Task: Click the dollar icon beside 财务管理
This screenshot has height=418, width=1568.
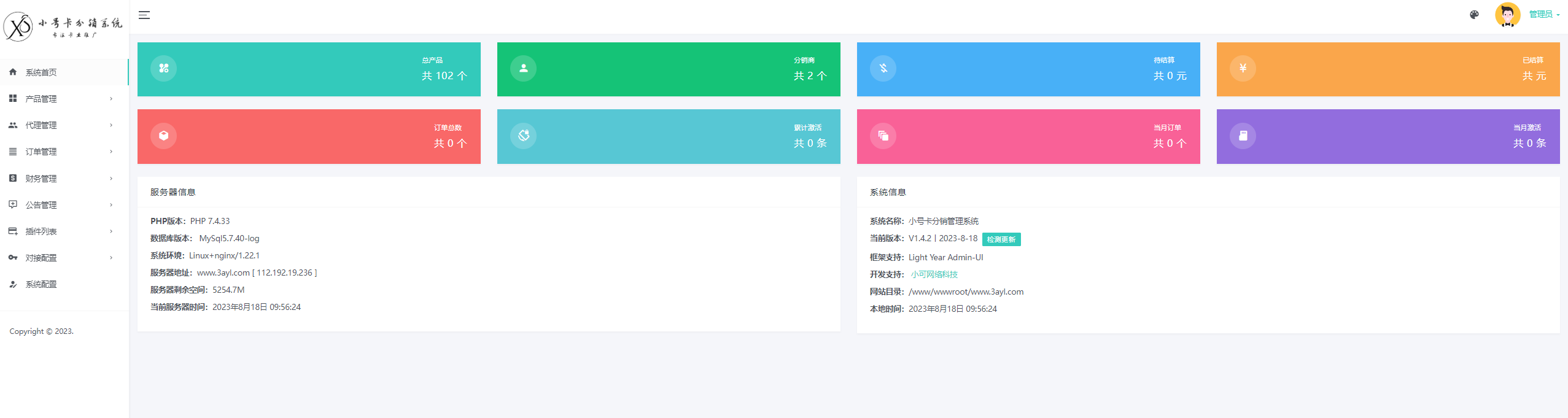Action: [13, 178]
